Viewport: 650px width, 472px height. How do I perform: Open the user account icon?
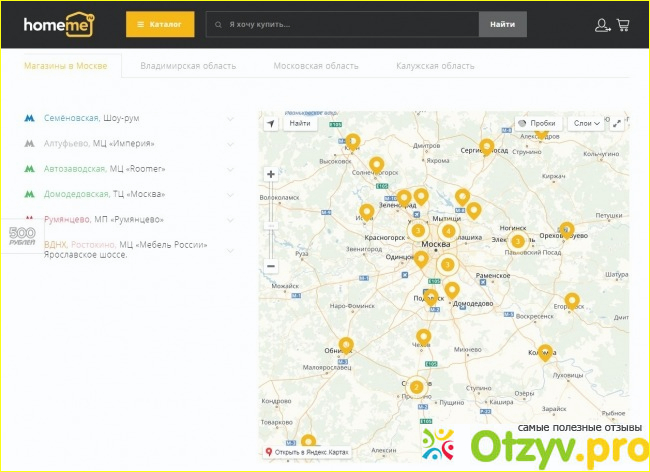[x=601, y=25]
